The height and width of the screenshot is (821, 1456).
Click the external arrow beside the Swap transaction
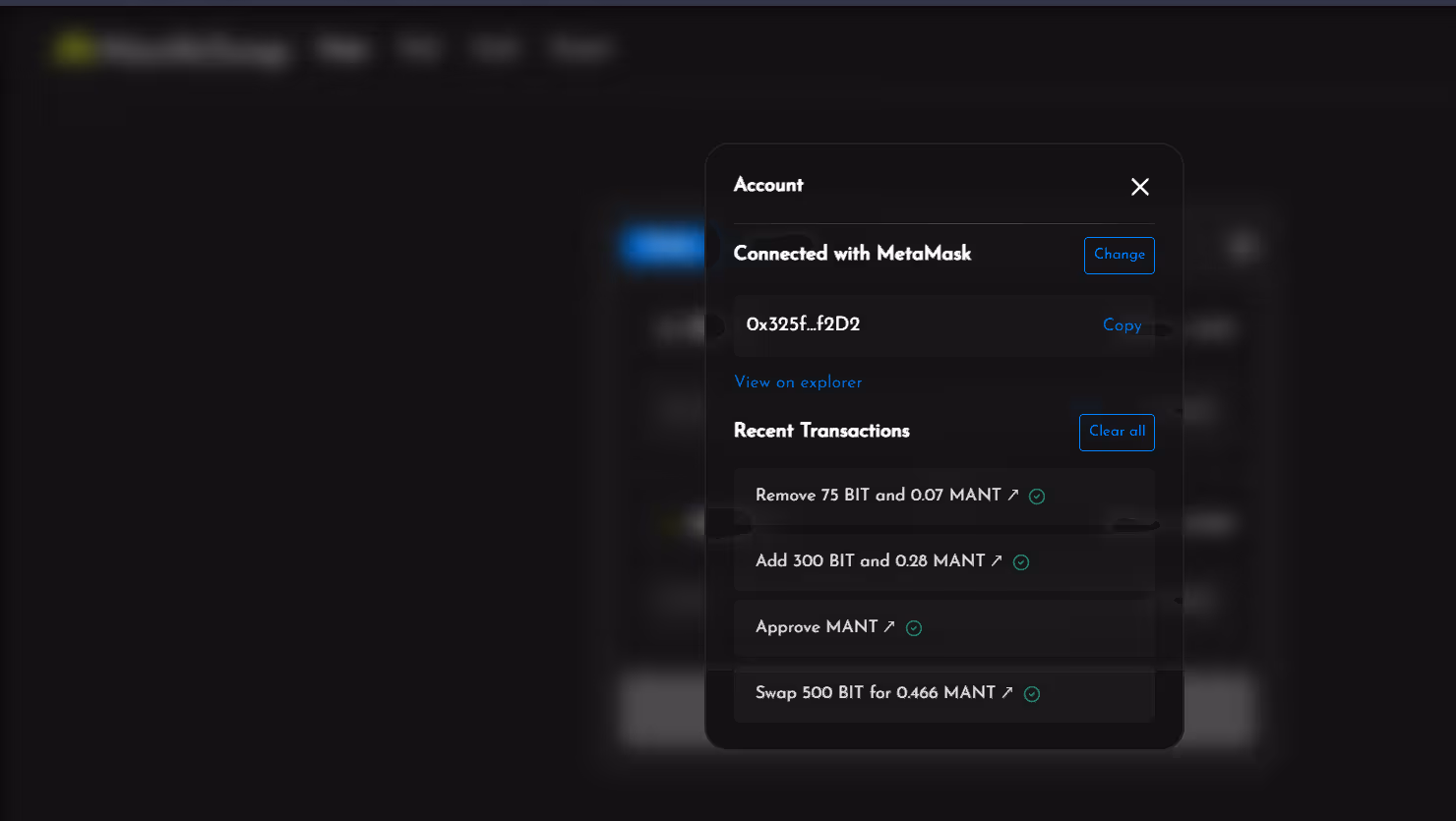1007,692
